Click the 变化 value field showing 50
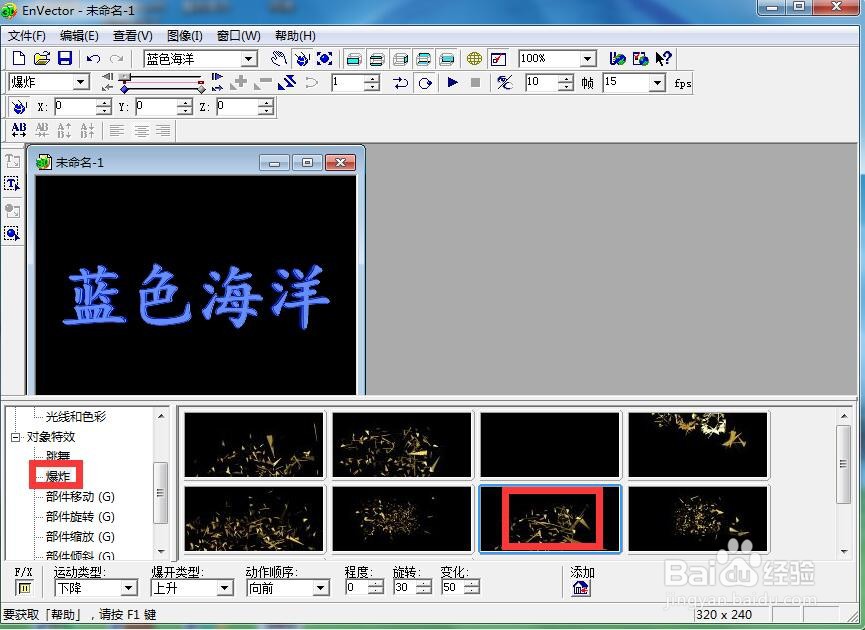The image size is (865, 630). [x=452, y=588]
